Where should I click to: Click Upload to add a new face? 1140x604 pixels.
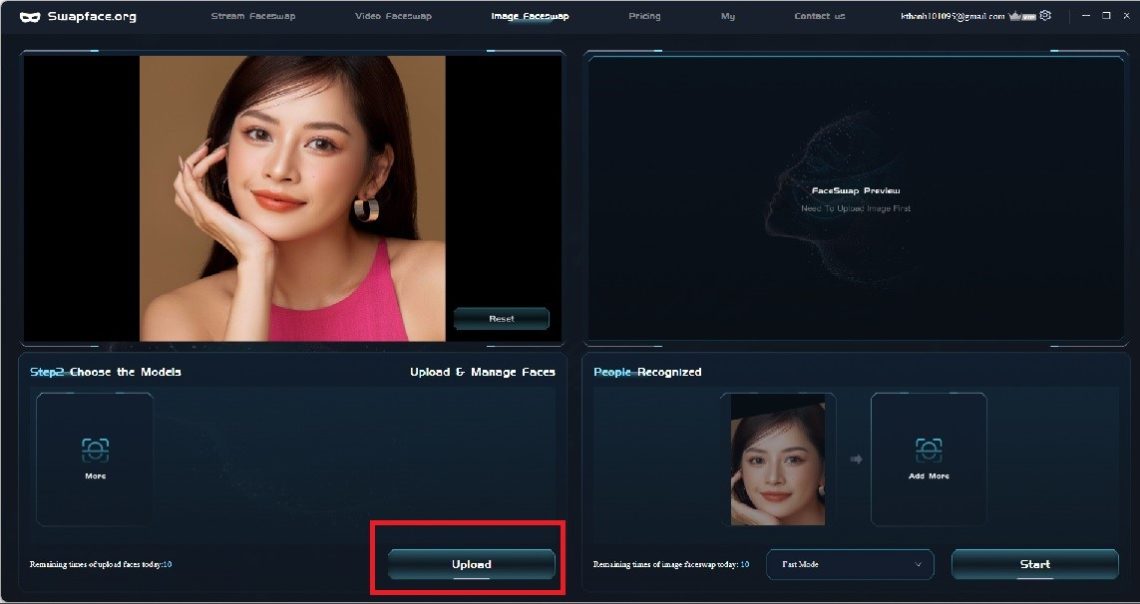[x=469, y=563]
